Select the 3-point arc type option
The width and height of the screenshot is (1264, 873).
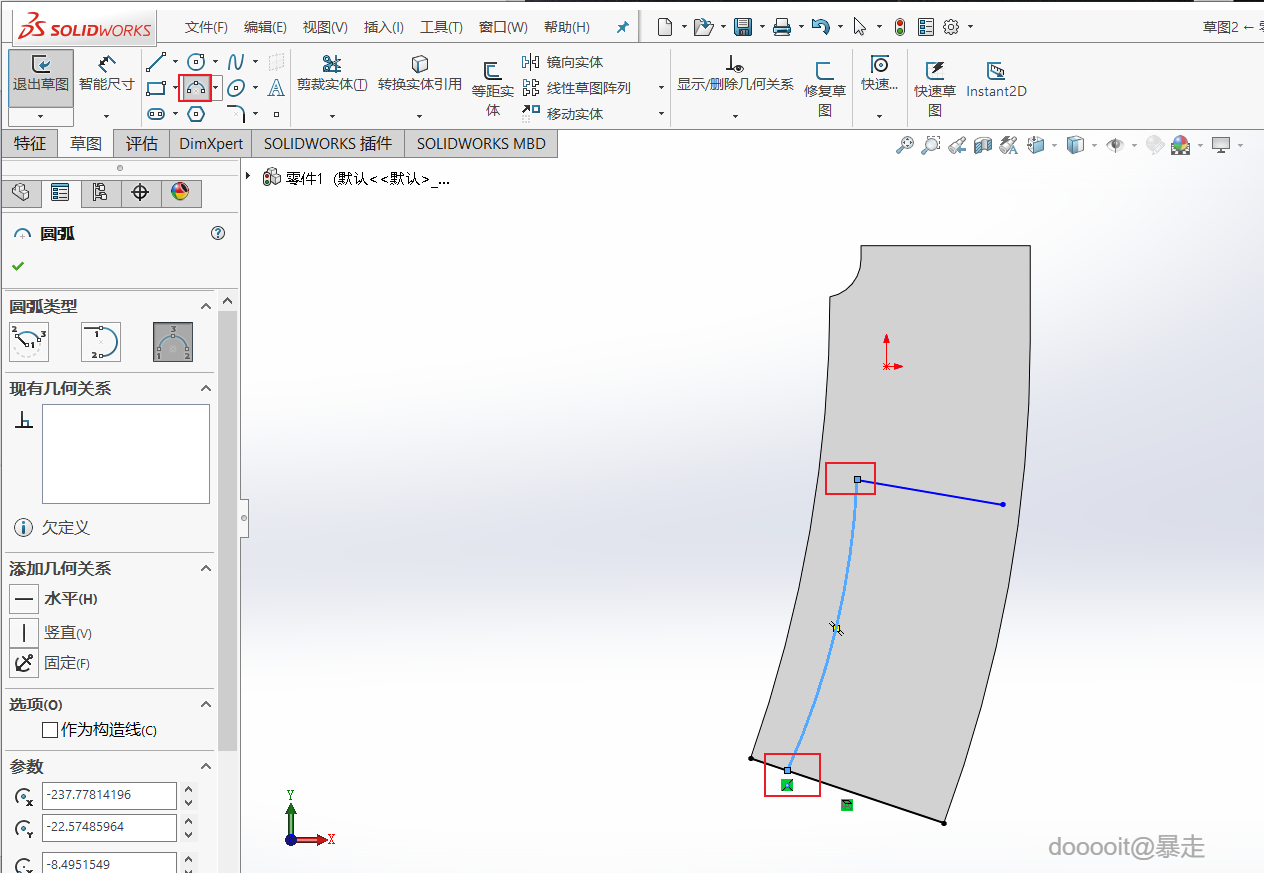click(173, 342)
